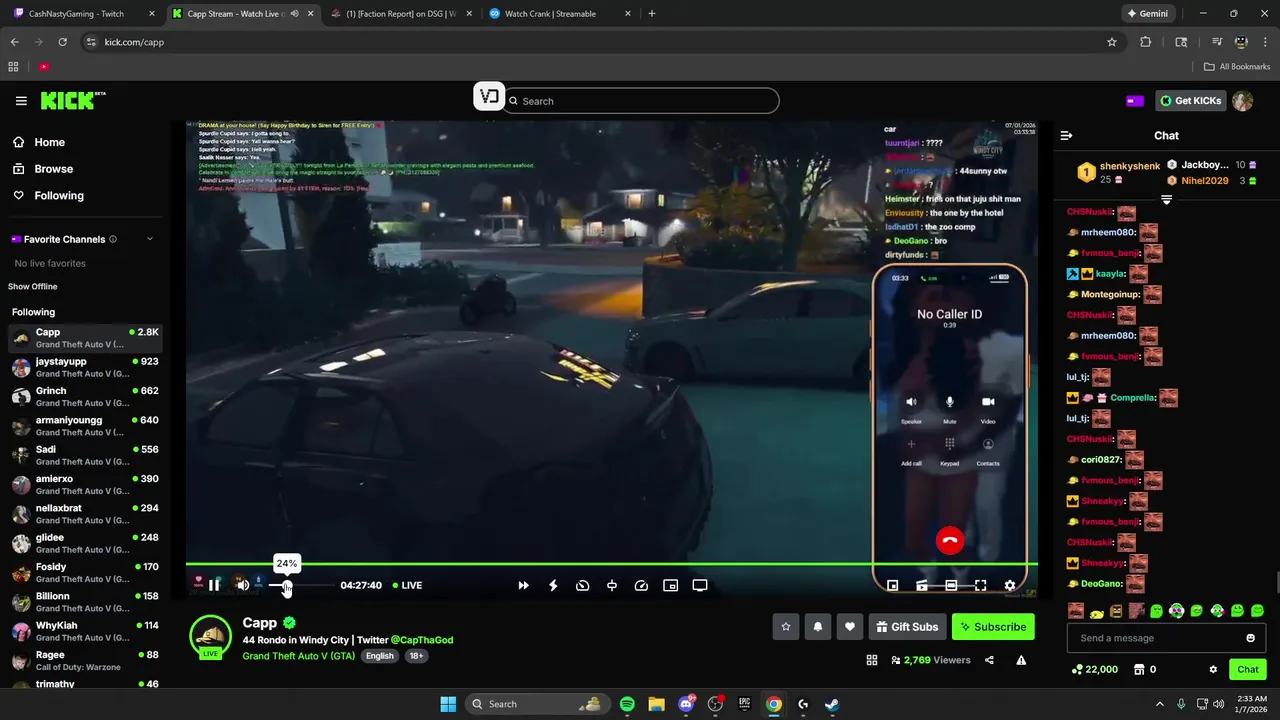The image size is (1280, 720).
Task: Click the green Subscribe button
Action: (x=993, y=627)
